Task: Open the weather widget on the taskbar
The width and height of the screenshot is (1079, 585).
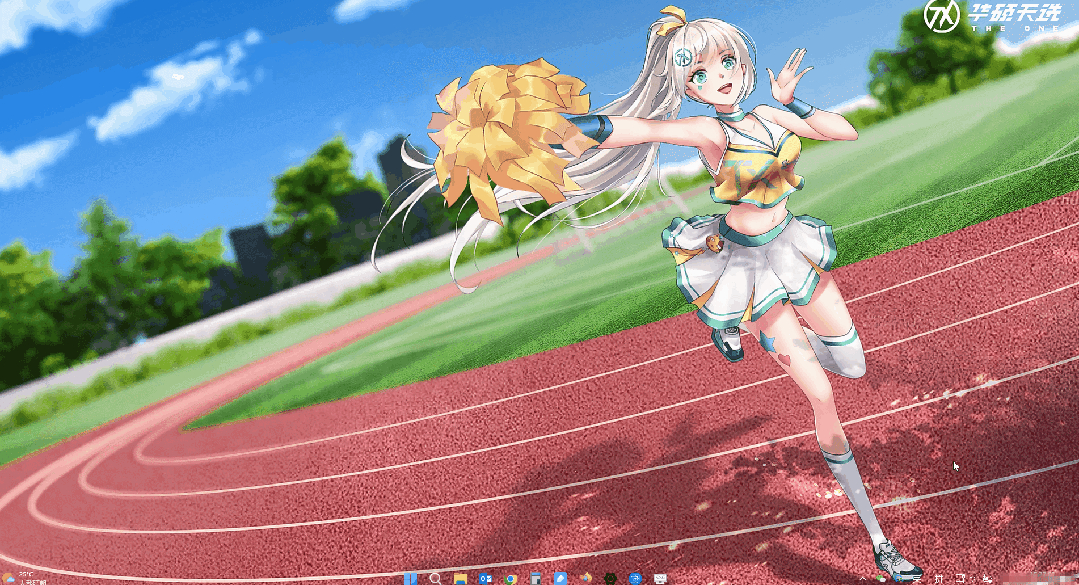Action: [x=23, y=578]
